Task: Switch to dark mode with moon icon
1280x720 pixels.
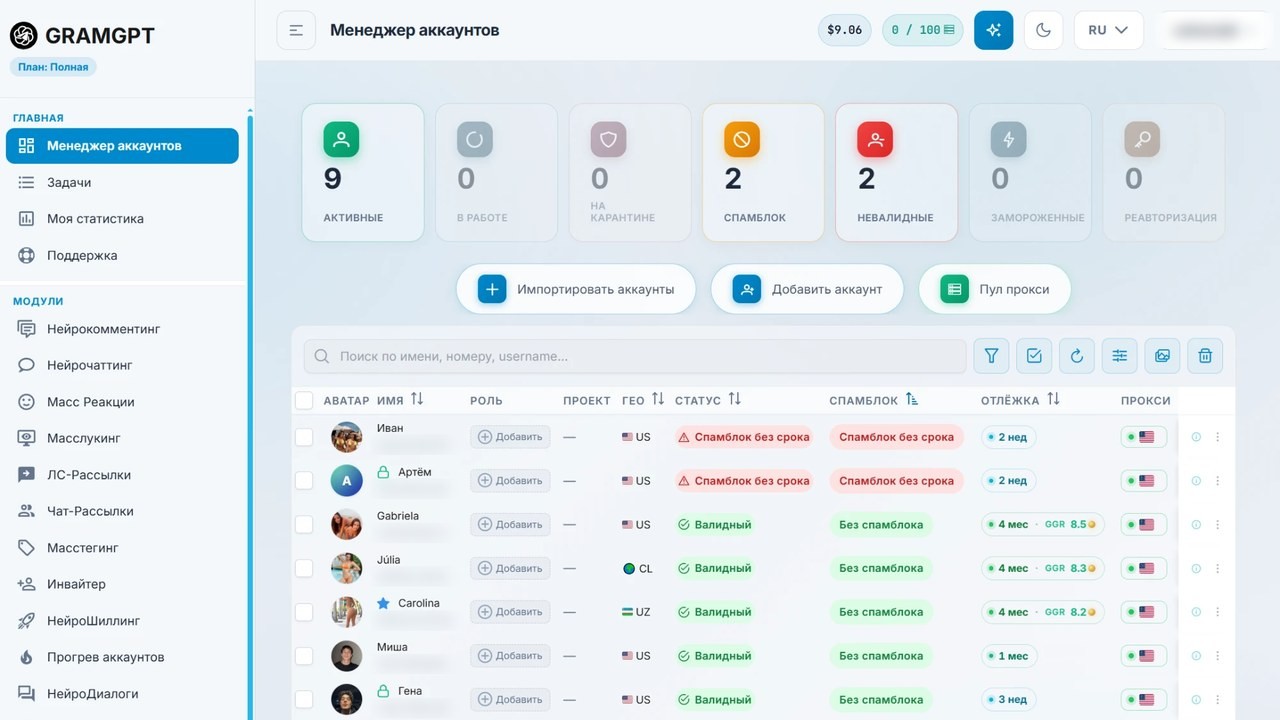Action: (1043, 30)
